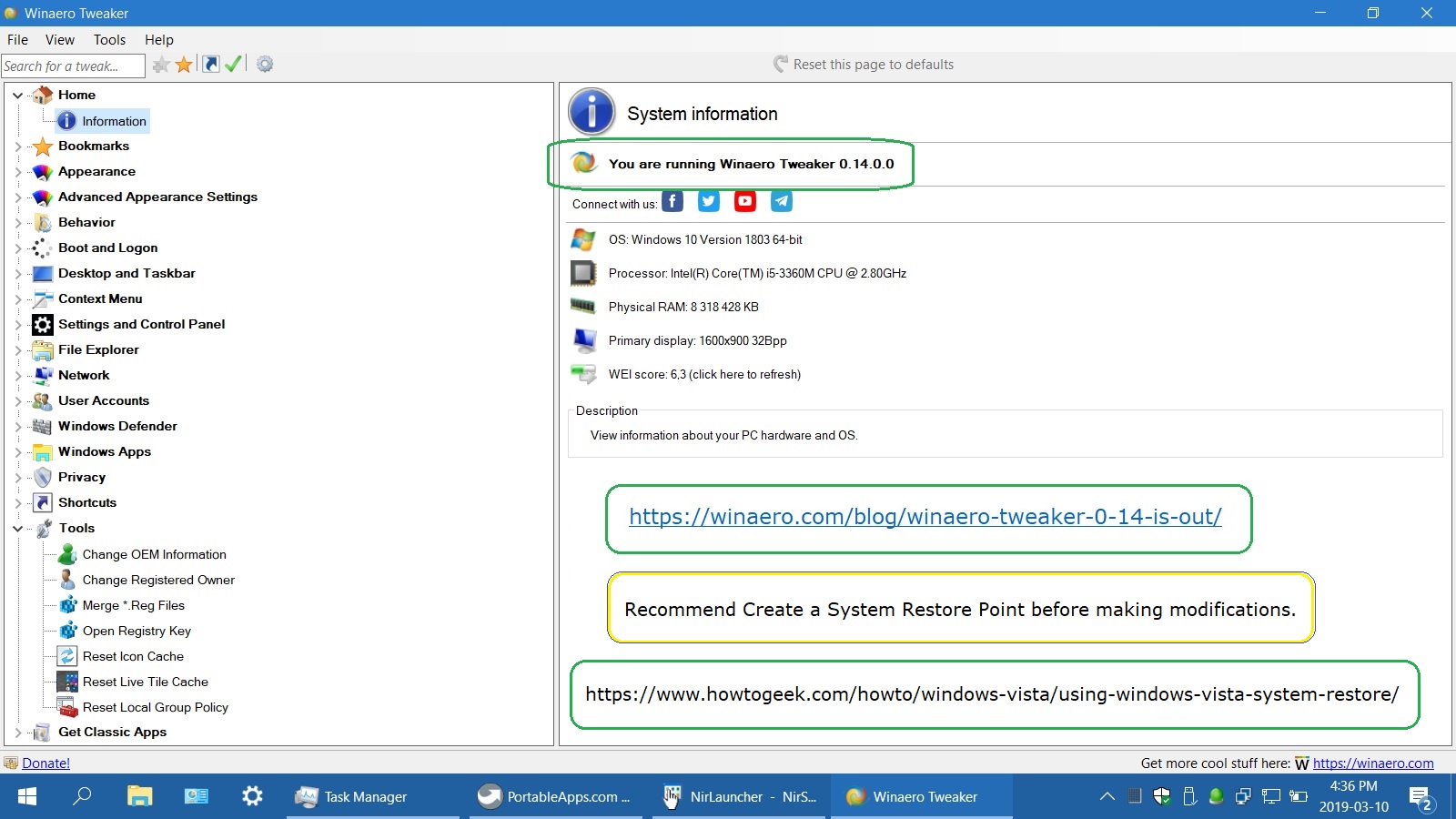Open the YouTube channel icon

click(x=745, y=202)
